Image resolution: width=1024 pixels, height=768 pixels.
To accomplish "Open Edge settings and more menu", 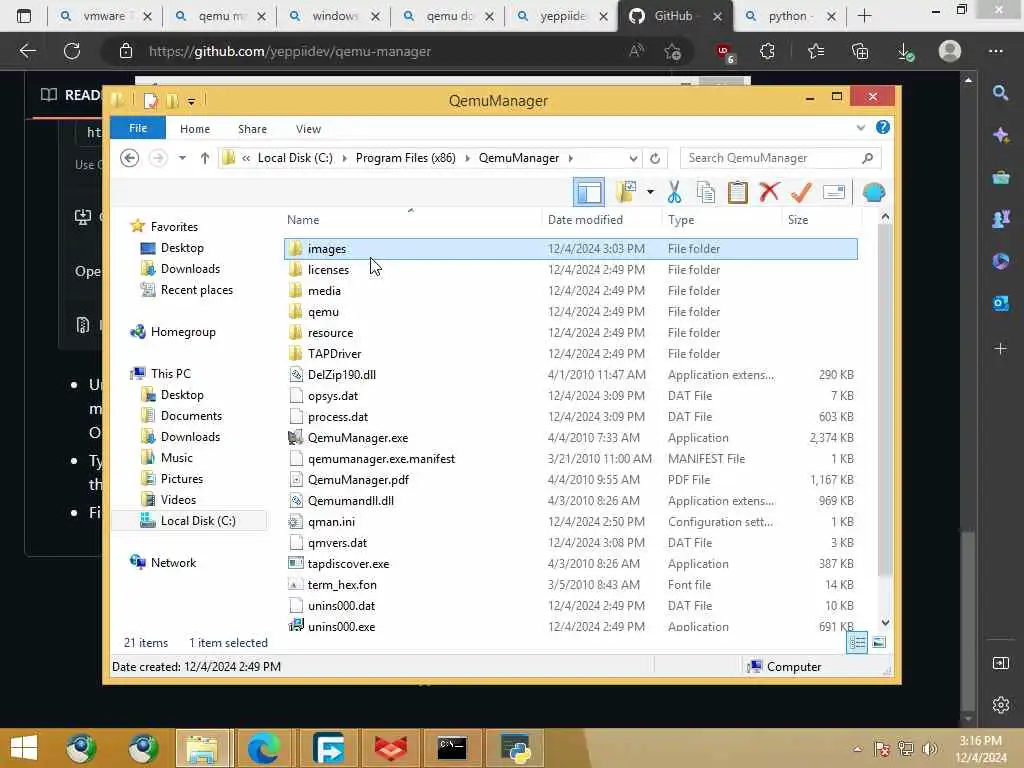I will [995, 51].
